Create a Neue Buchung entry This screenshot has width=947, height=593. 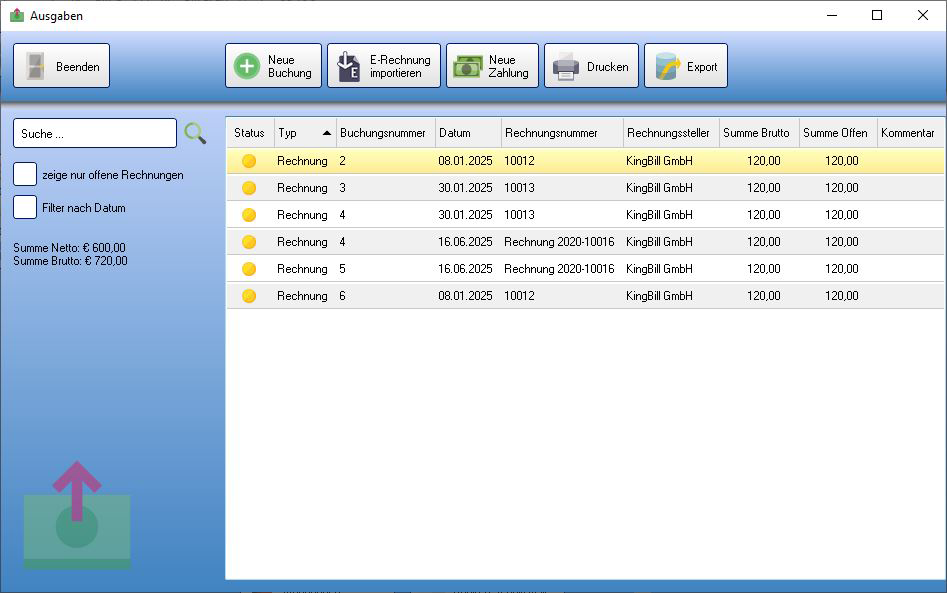[274, 66]
